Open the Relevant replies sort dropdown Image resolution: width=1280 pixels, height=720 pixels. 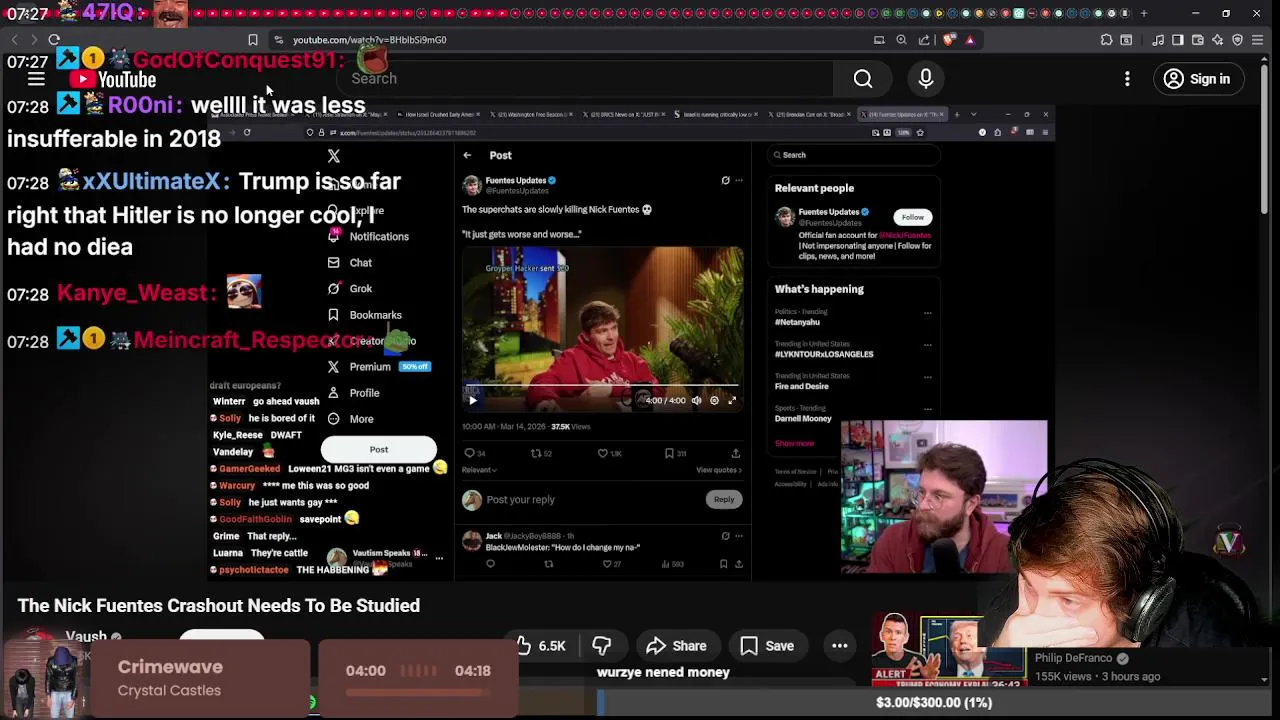click(x=479, y=470)
